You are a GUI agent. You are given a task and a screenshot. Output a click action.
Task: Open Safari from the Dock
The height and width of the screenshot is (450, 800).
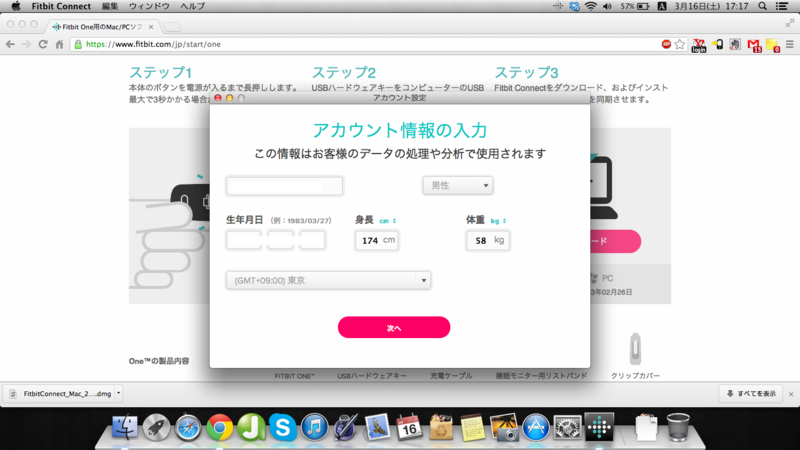[188, 427]
